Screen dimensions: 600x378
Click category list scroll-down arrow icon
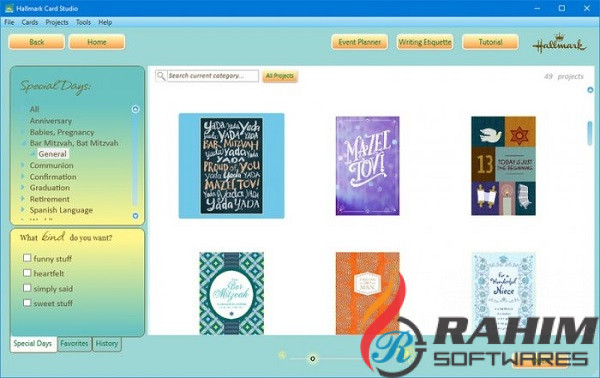135,216
